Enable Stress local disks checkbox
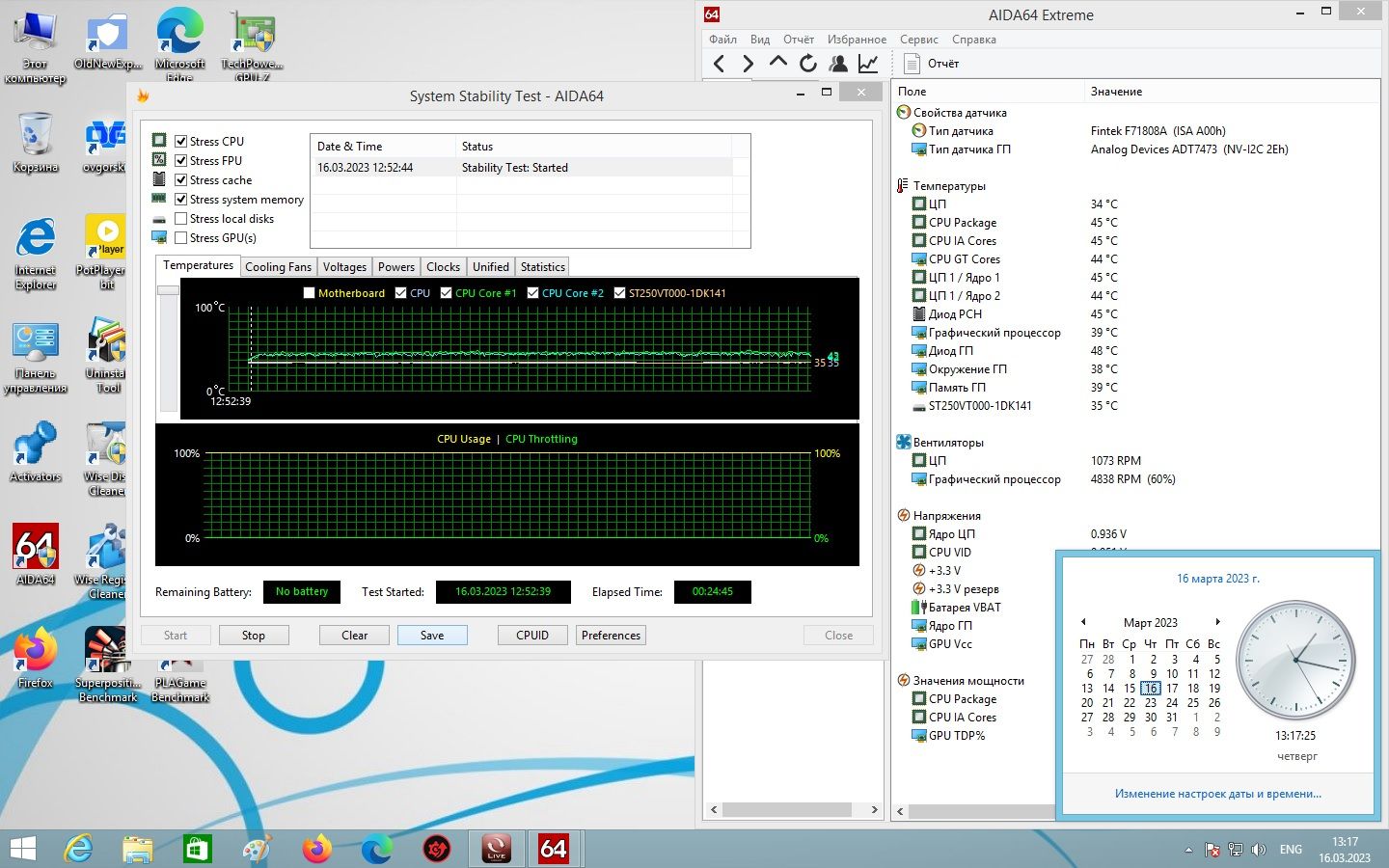 [x=180, y=218]
